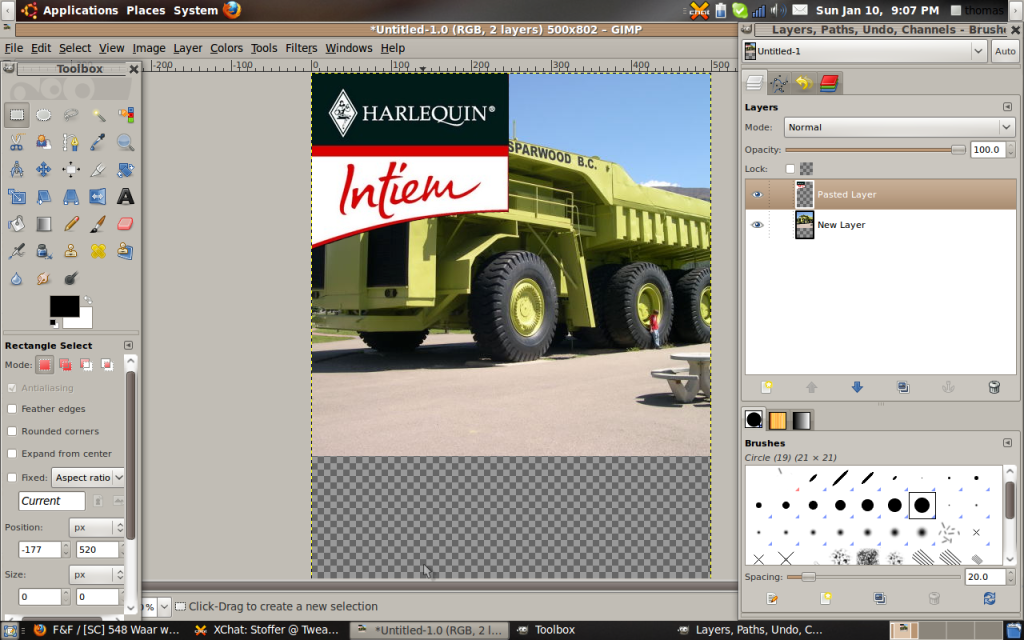Select the Paintbrush tool
1024x640 pixels.
[x=98, y=224]
